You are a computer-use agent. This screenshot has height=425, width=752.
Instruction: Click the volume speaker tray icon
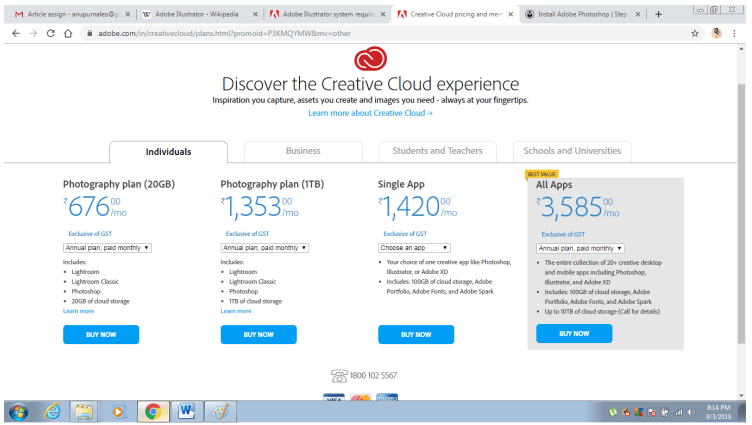(691, 412)
